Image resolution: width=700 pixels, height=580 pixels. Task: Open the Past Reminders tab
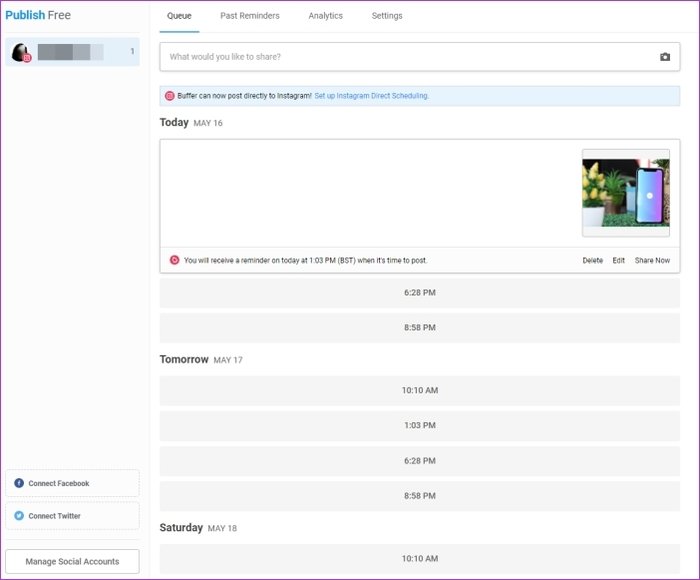tap(250, 16)
